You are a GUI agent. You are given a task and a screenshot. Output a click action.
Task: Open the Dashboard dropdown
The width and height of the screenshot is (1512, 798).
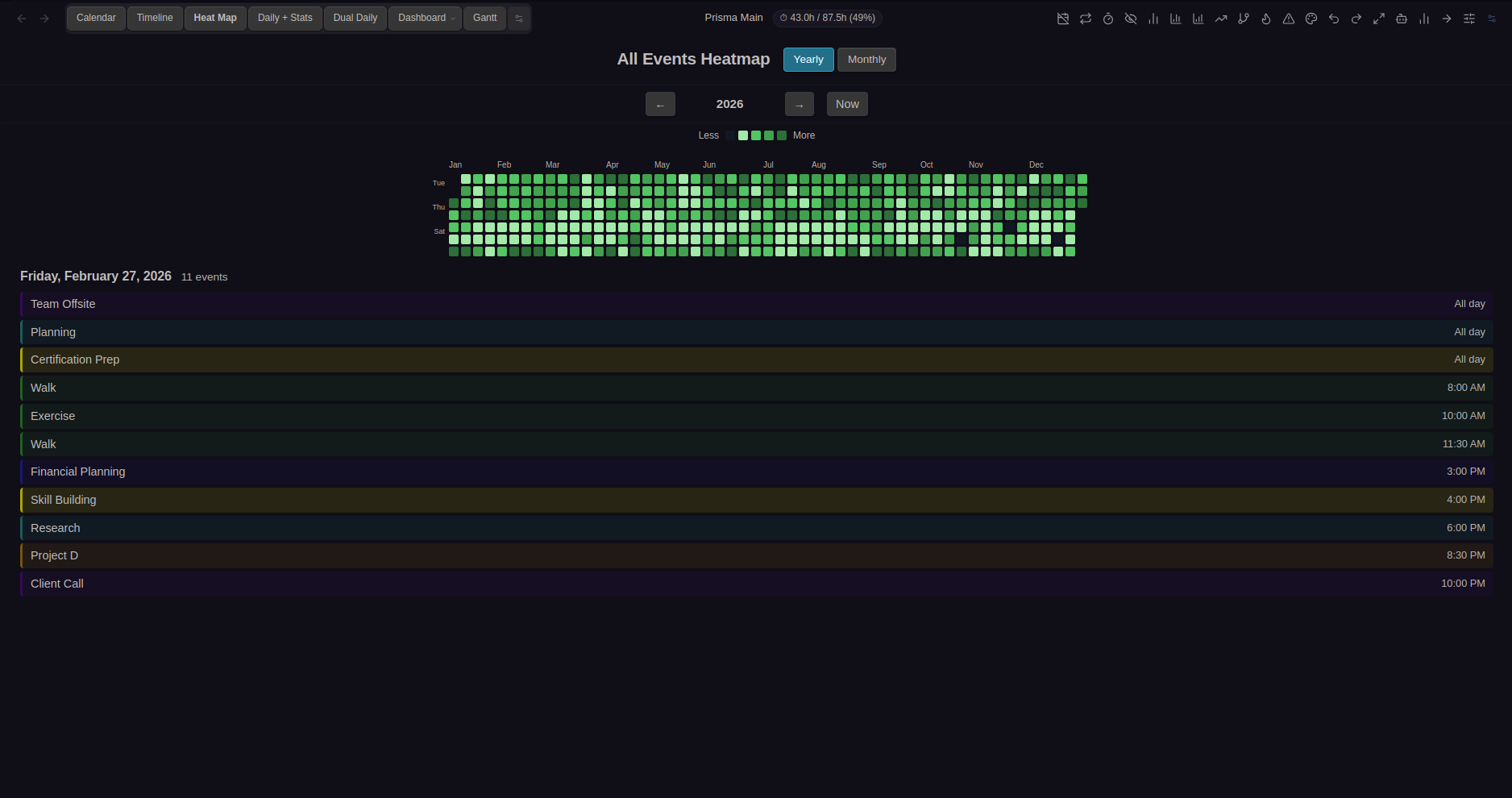(x=425, y=18)
